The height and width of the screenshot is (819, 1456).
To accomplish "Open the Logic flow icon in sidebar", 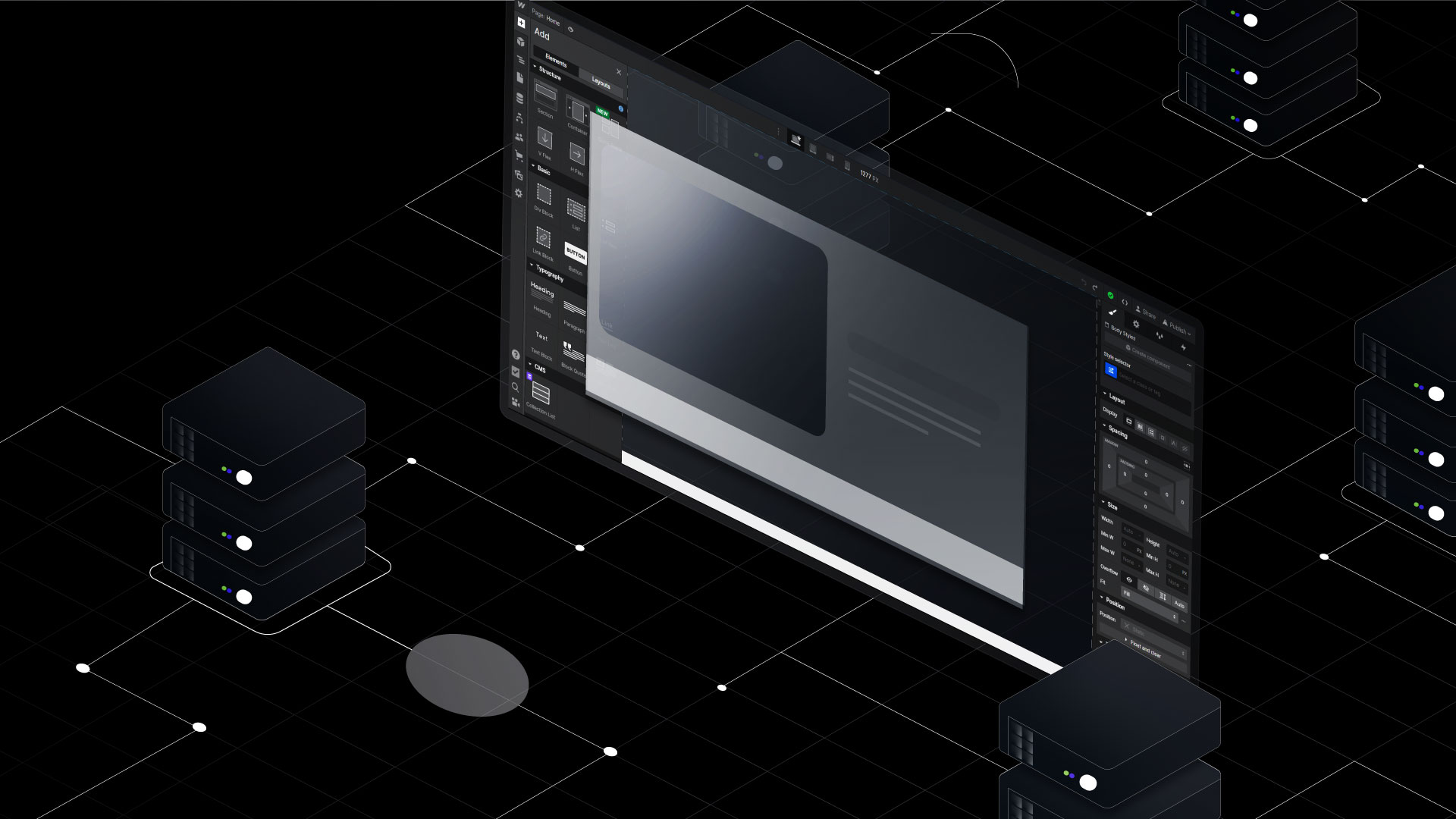I will tap(519, 118).
